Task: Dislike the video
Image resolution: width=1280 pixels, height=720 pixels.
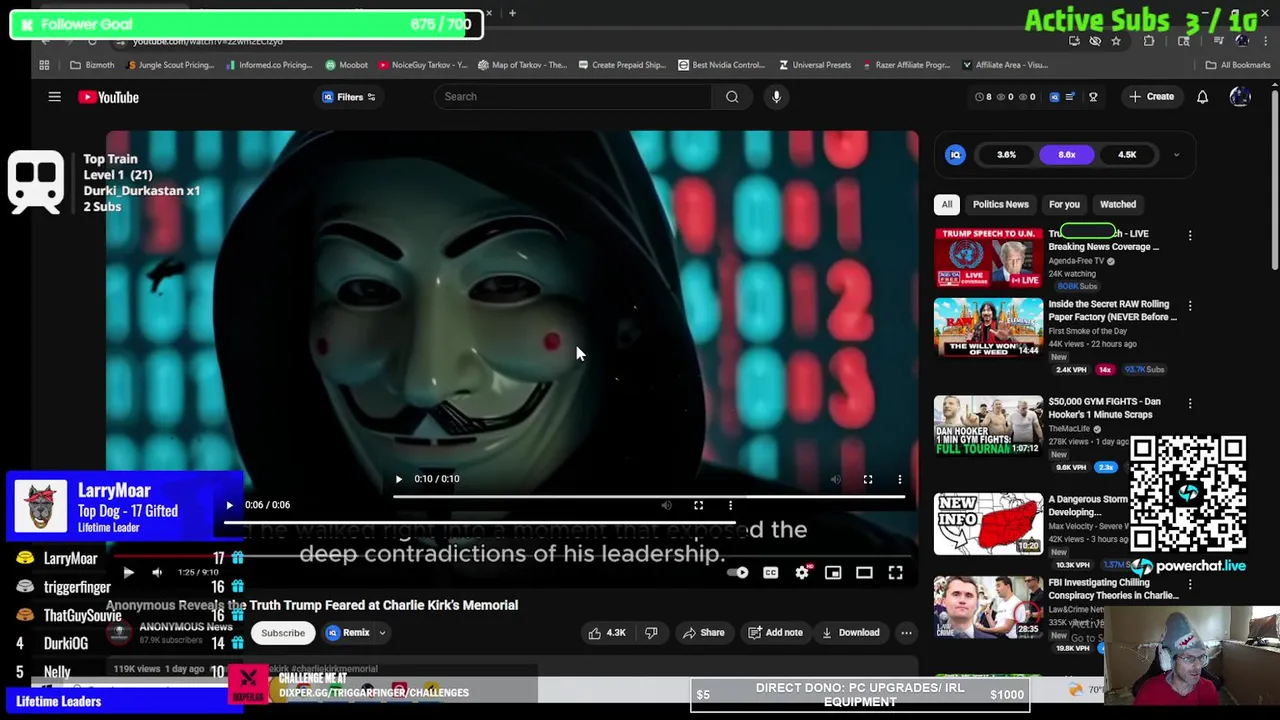Action: pyautogui.click(x=651, y=633)
